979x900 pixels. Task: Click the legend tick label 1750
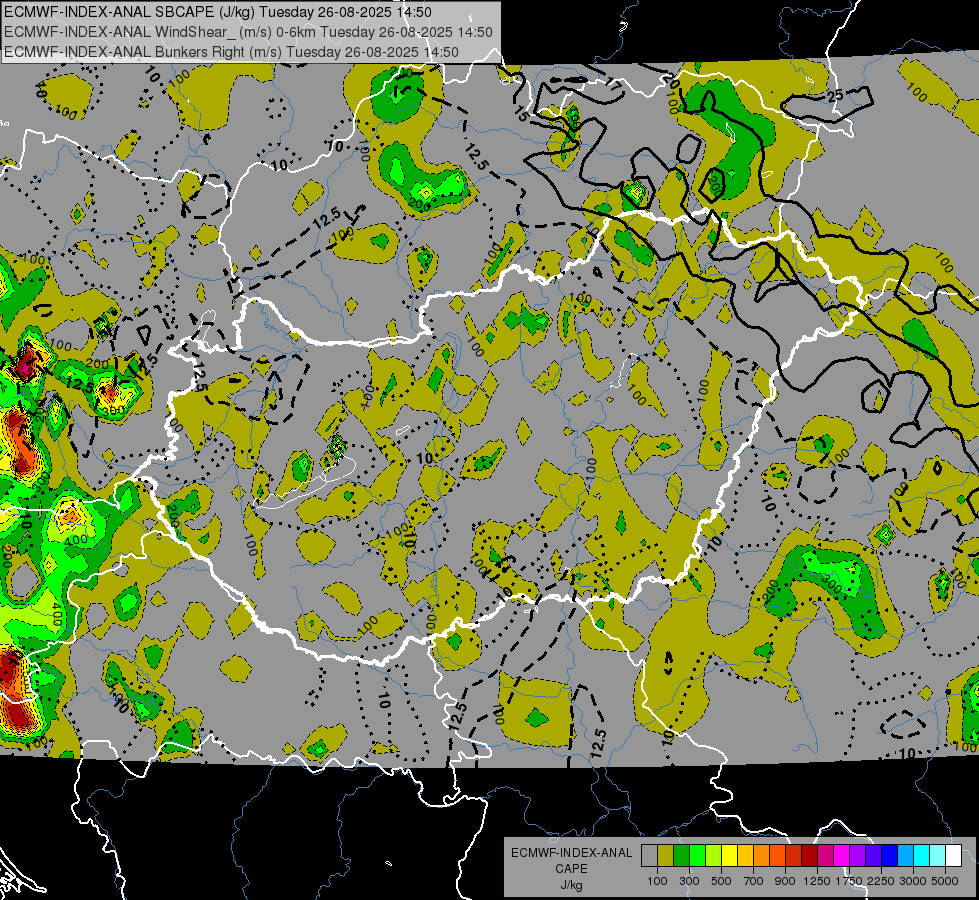(x=849, y=881)
